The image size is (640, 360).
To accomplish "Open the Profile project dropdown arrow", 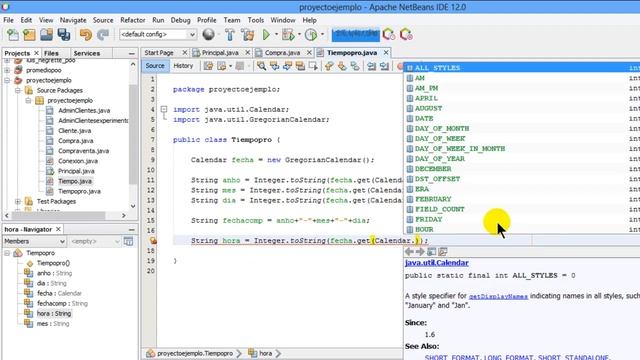I will tap(322, 35).
